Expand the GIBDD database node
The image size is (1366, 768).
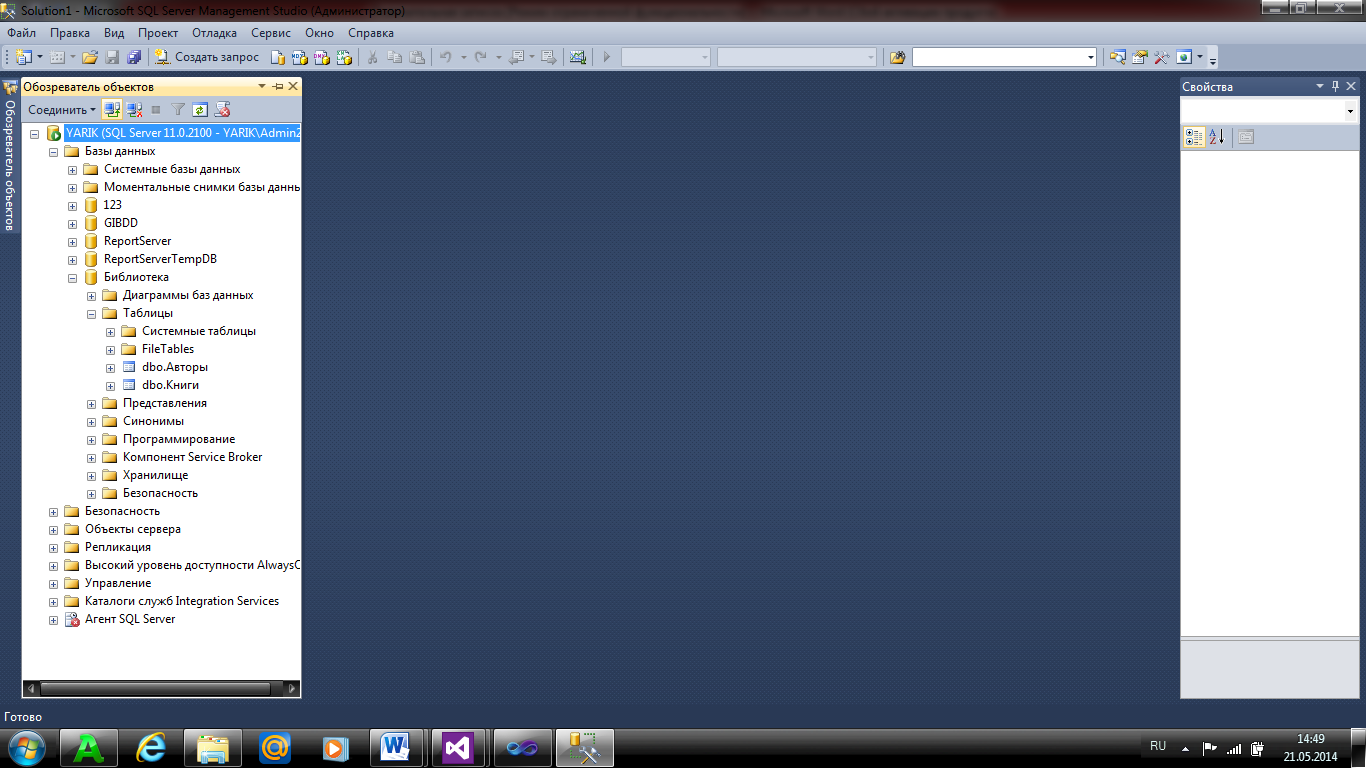(72, 223)
